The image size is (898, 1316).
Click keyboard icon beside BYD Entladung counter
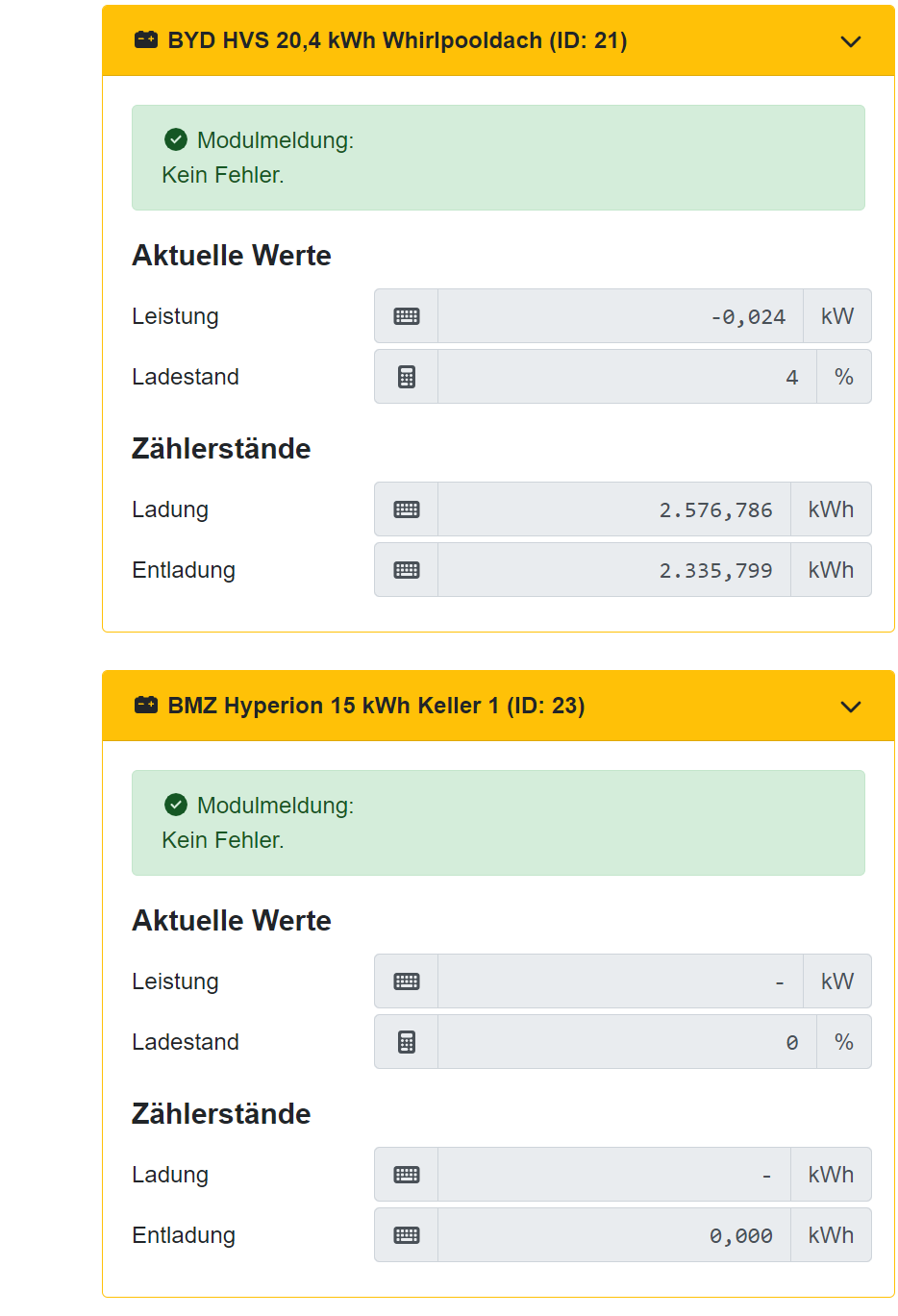click(407, 570)
